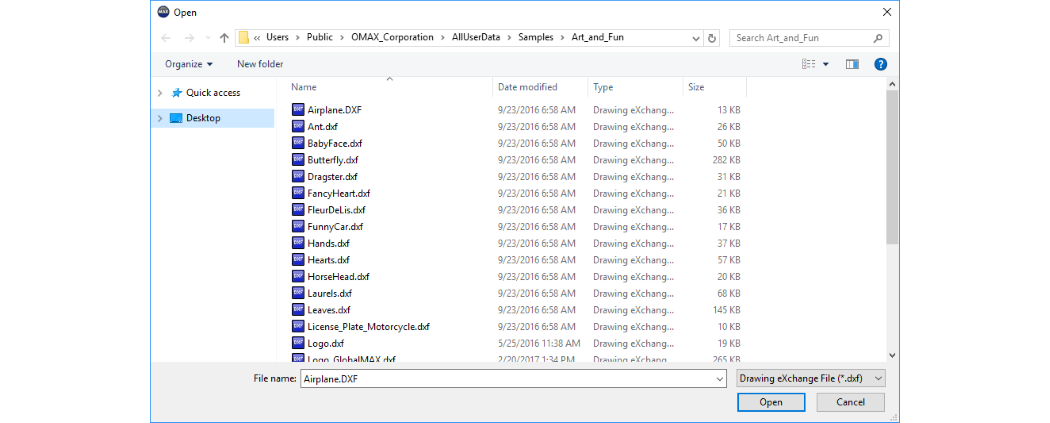Screen dimensions: 1050x423
Task: Expand the Quick access tree node
Action: point(160,93)
